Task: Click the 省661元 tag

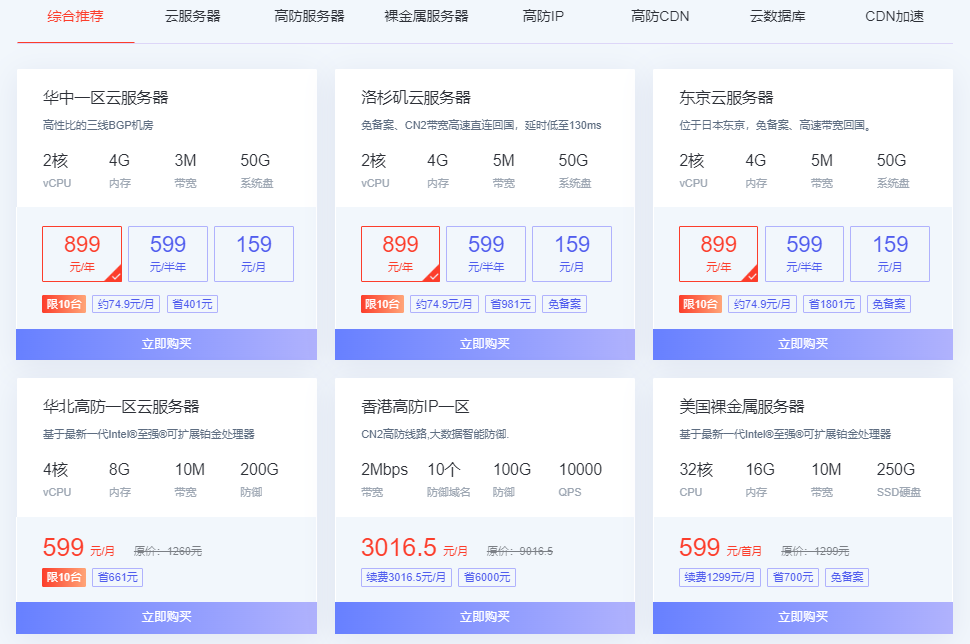Action: coord(118,577)
